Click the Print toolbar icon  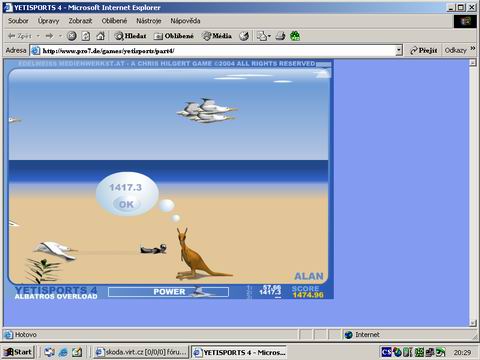pyautogui.click(x=280, y=36)
